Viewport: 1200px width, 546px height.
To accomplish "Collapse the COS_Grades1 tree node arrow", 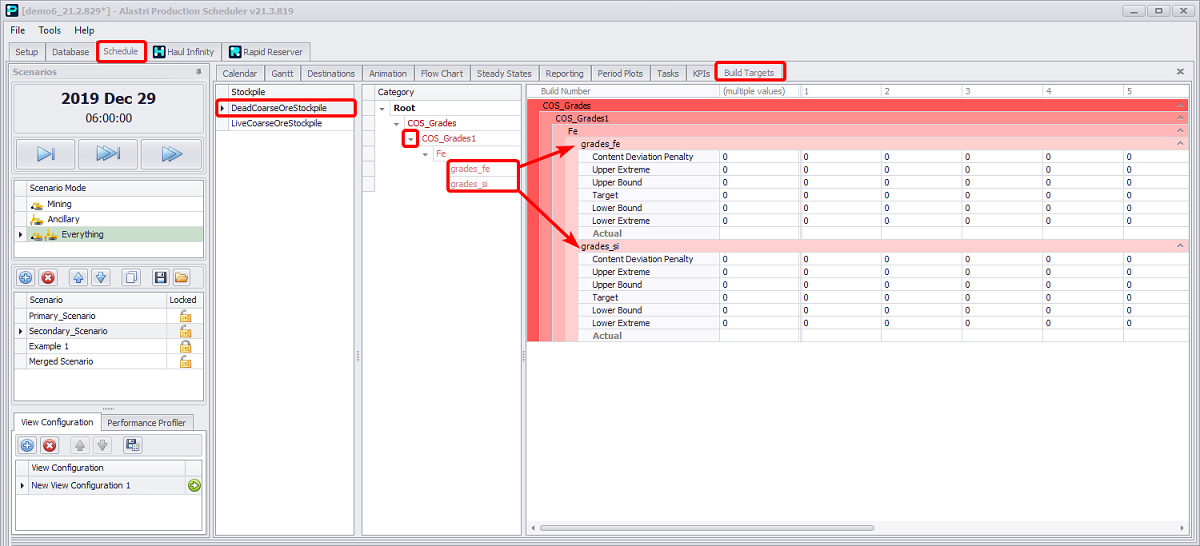I will coord(410,139).
